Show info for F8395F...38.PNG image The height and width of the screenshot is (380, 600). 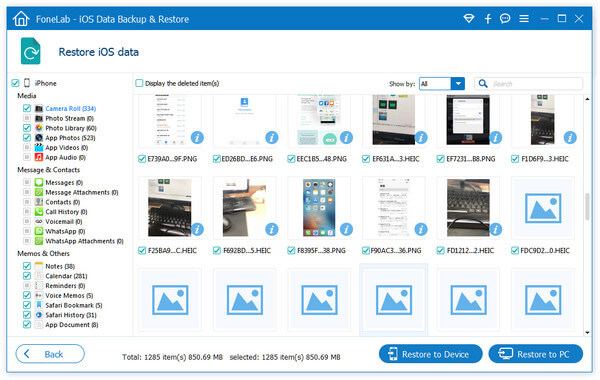(x=346, y=229)
